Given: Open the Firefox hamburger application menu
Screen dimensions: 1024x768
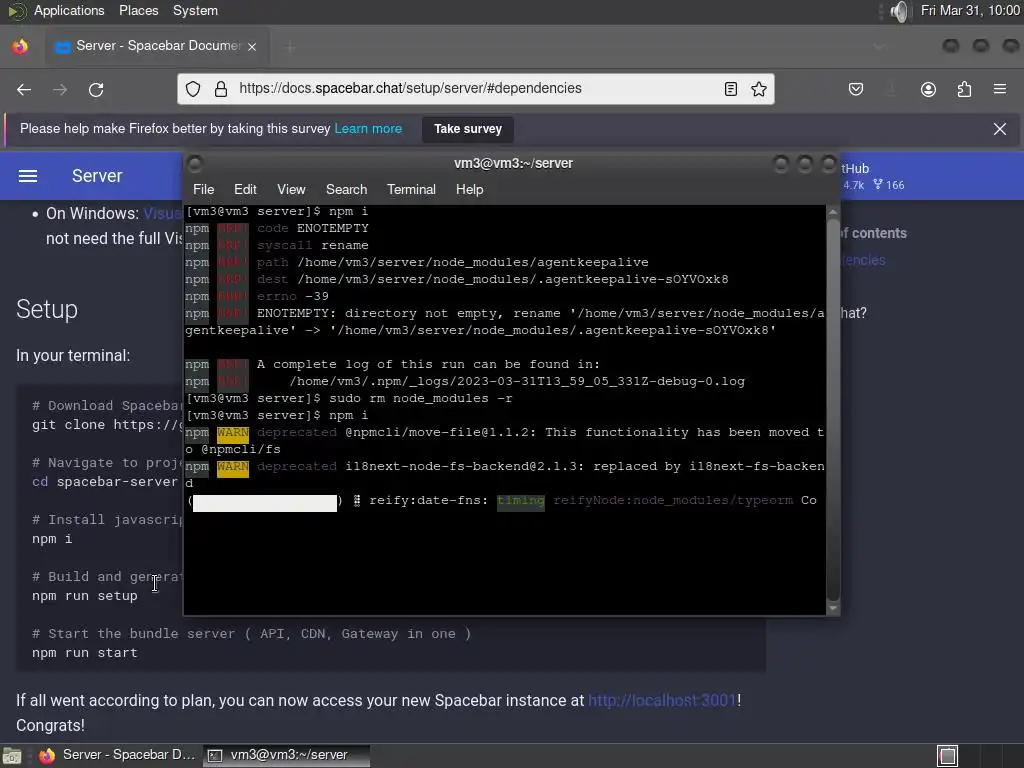Looking at the screenshot, I should pos(1000,89).
